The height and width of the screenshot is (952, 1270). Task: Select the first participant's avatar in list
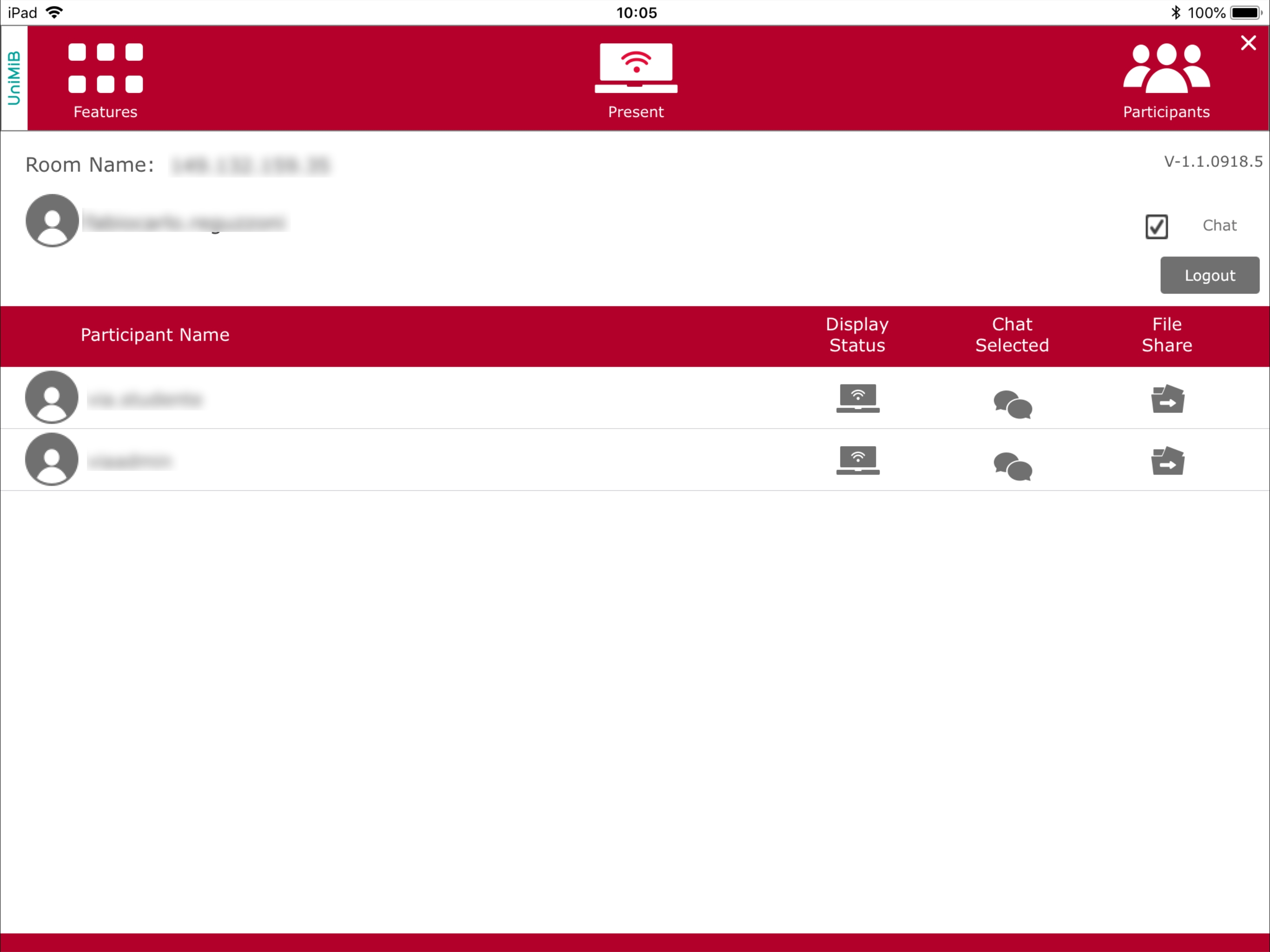[x=52, y=397]
